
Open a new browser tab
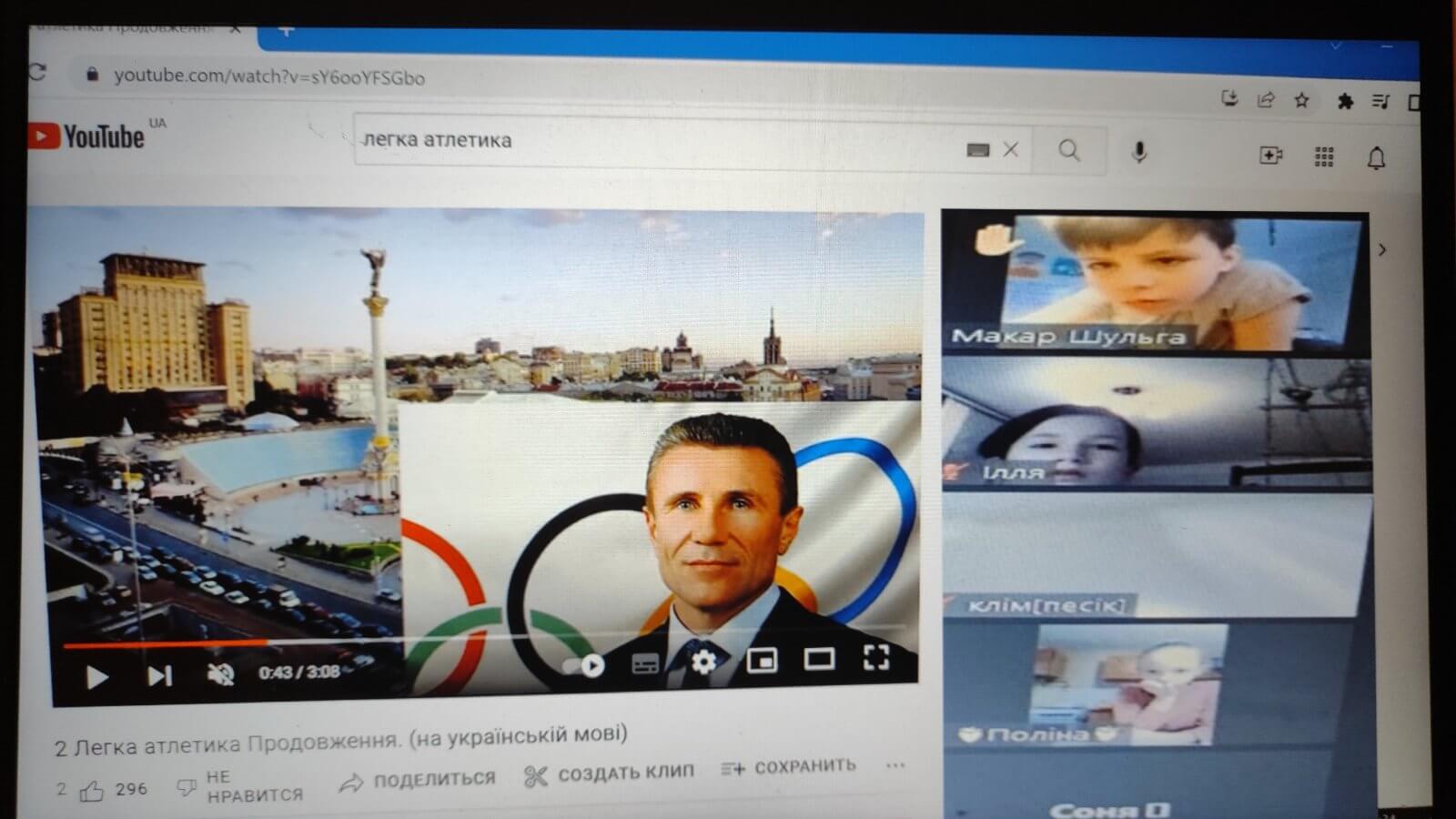click(x=285, y=31)
